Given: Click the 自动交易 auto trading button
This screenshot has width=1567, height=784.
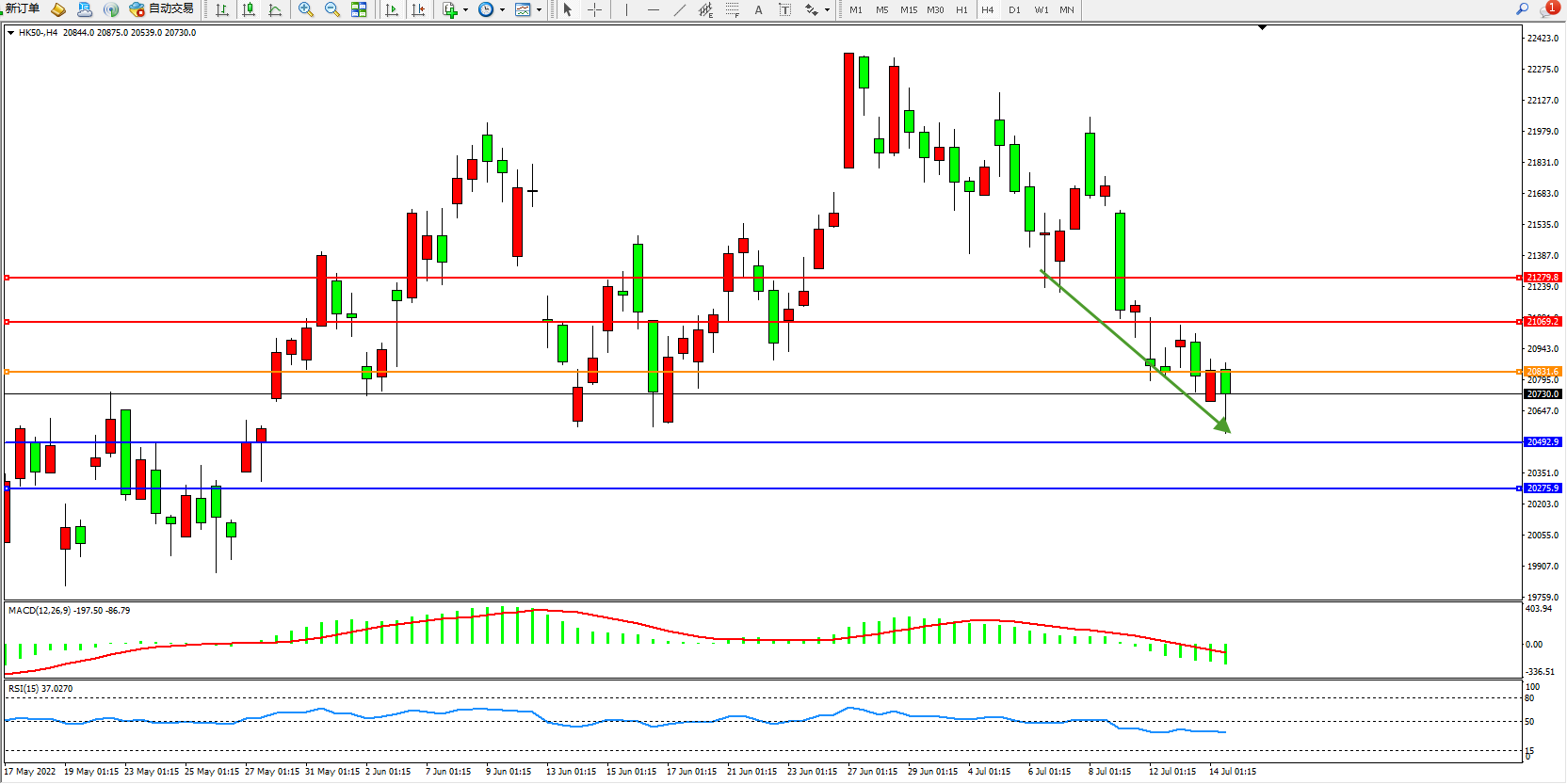Looking at the screenshot, I should 162,8.
